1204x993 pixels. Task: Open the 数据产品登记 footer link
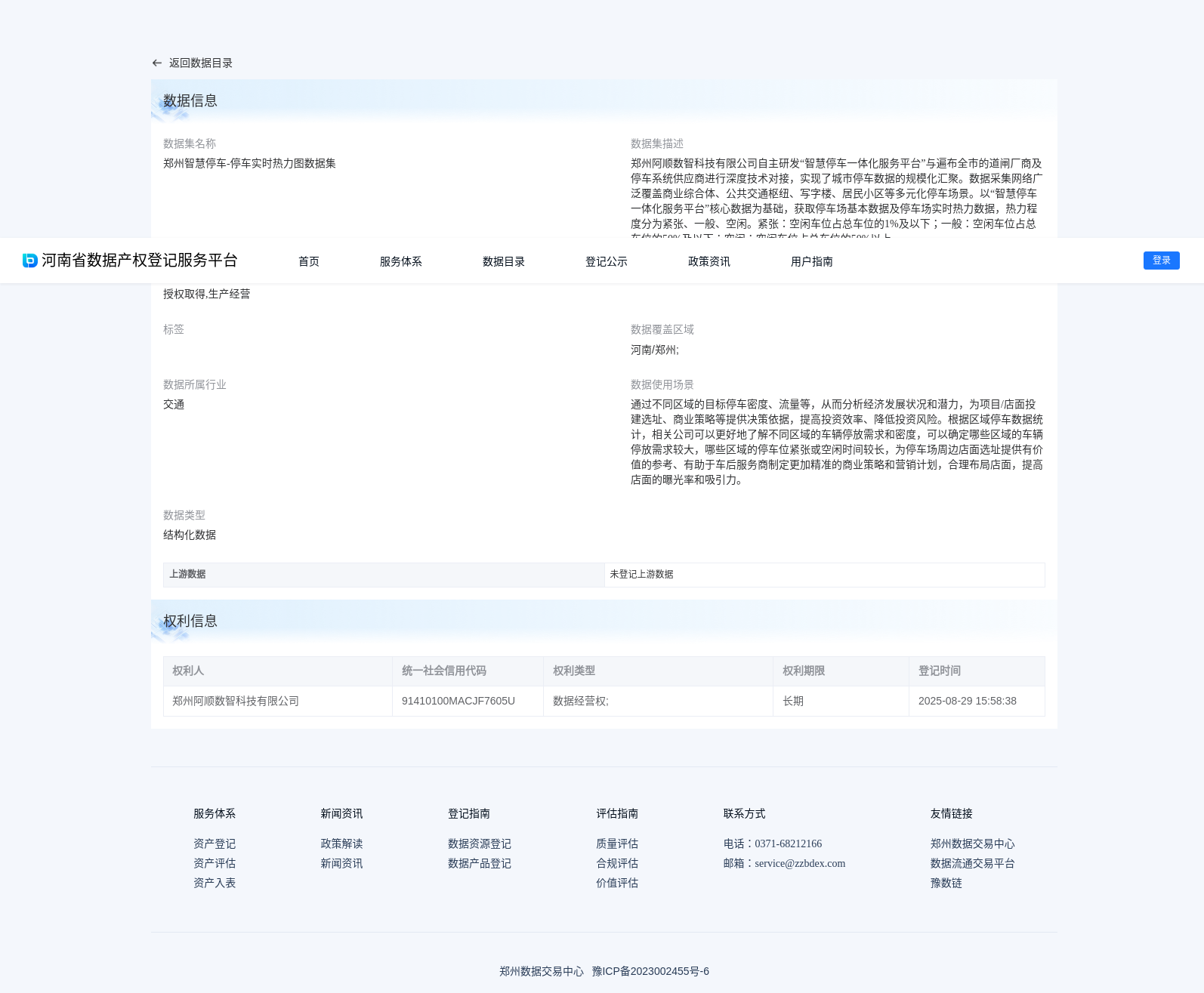coord(480,864)
